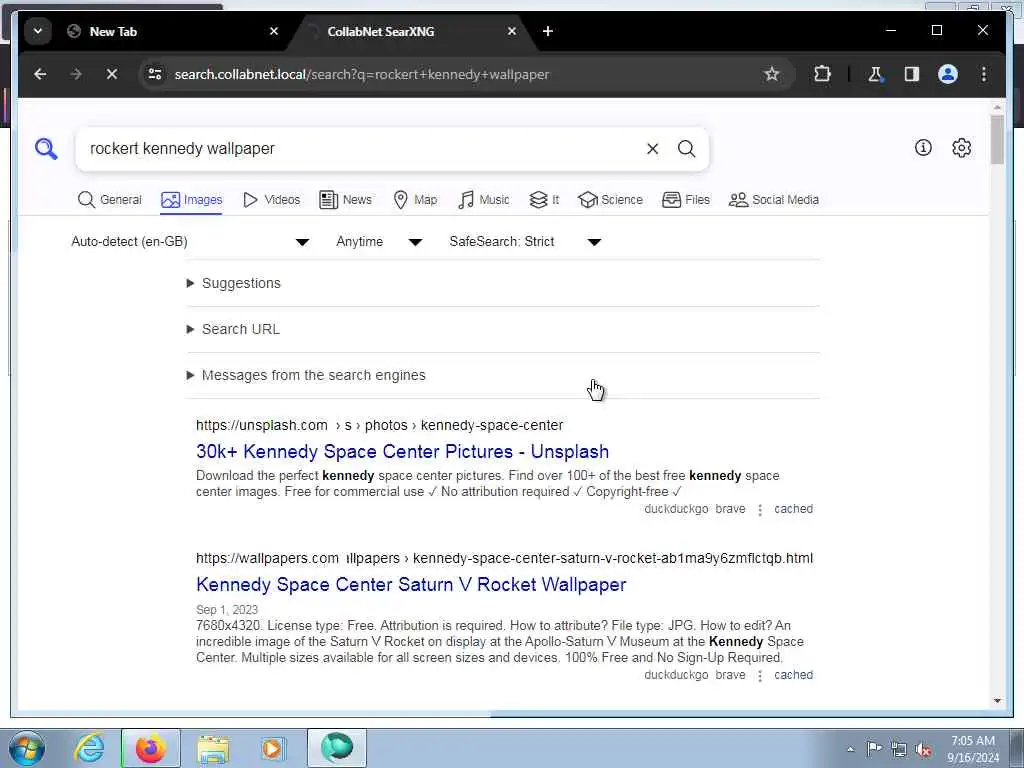Click the https://wallpapers.com result URL
1024x768 pixels.
click(504, 558)
